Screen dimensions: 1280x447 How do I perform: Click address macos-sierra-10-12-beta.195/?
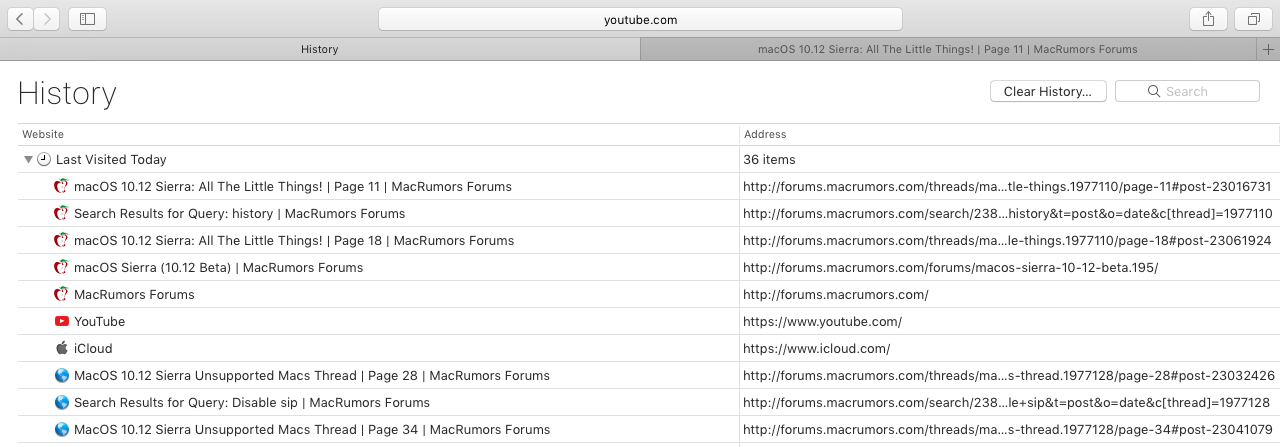tap(951, 267)
